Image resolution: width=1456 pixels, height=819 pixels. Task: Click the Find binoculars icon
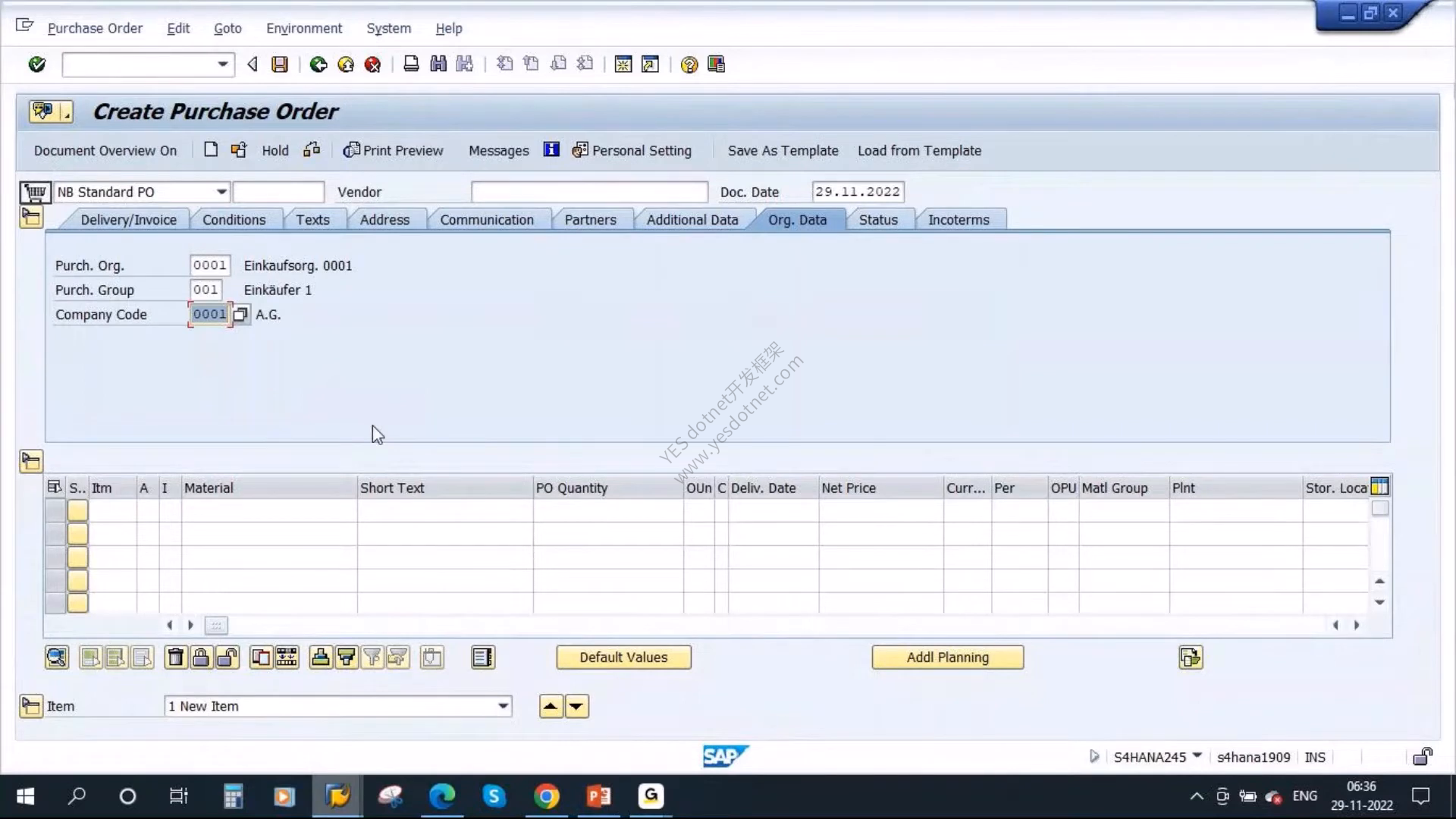coord(438,64)
